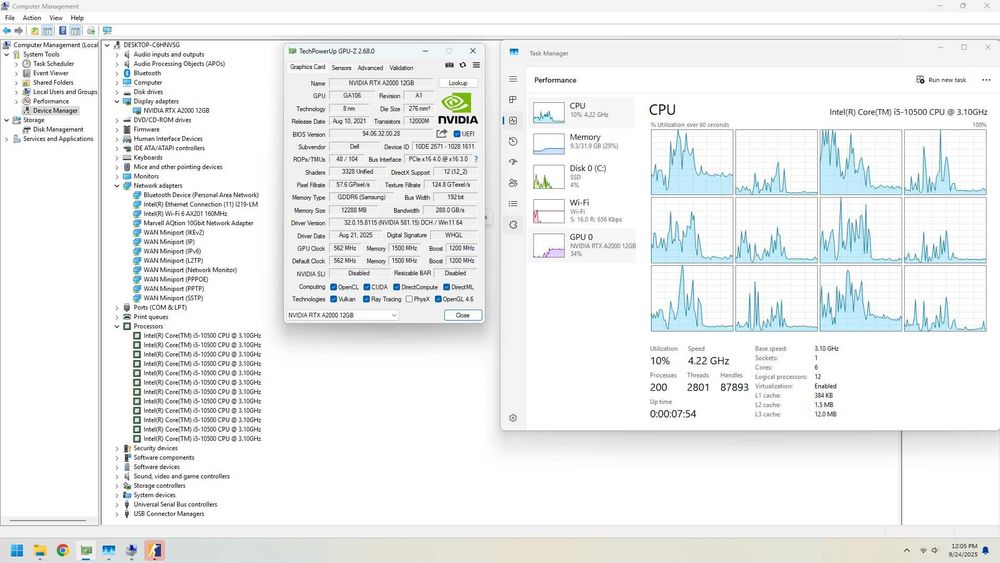Click the three-dots more options in Task Manager

click(x=986, y=80)
